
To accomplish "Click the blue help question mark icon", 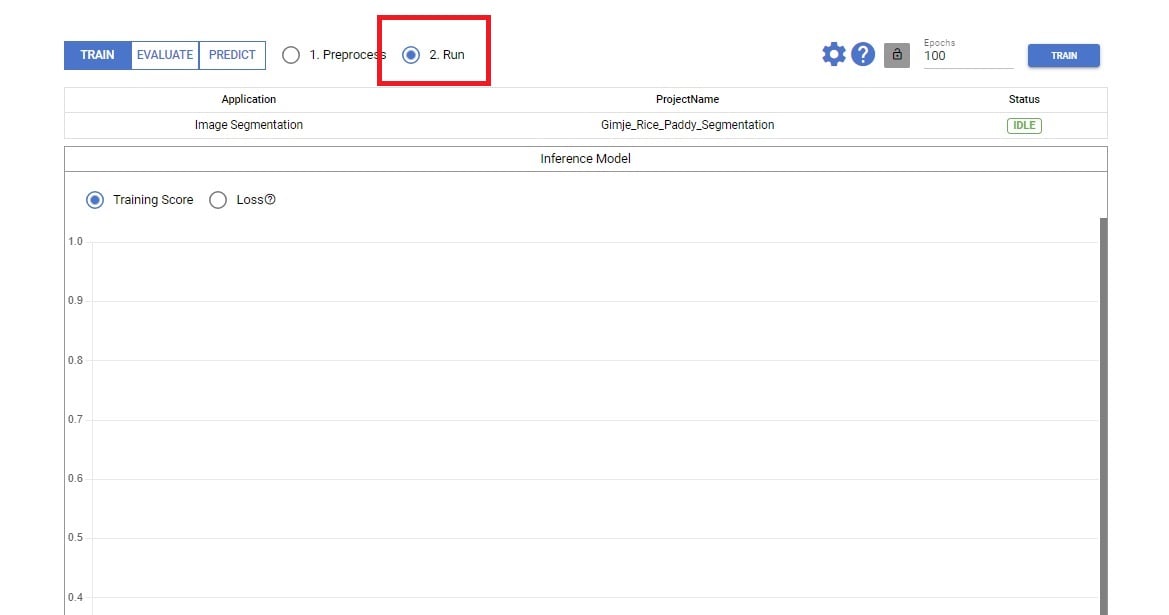I will pos(863,54).
